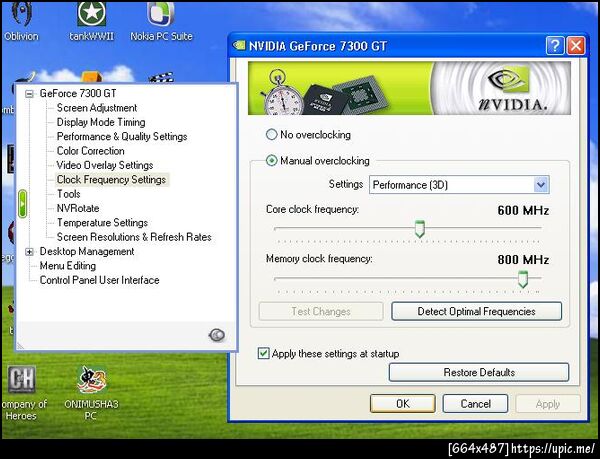
Task: Click the NVIDIA eye icon in tree panel
Action: (x=217, y=335)
